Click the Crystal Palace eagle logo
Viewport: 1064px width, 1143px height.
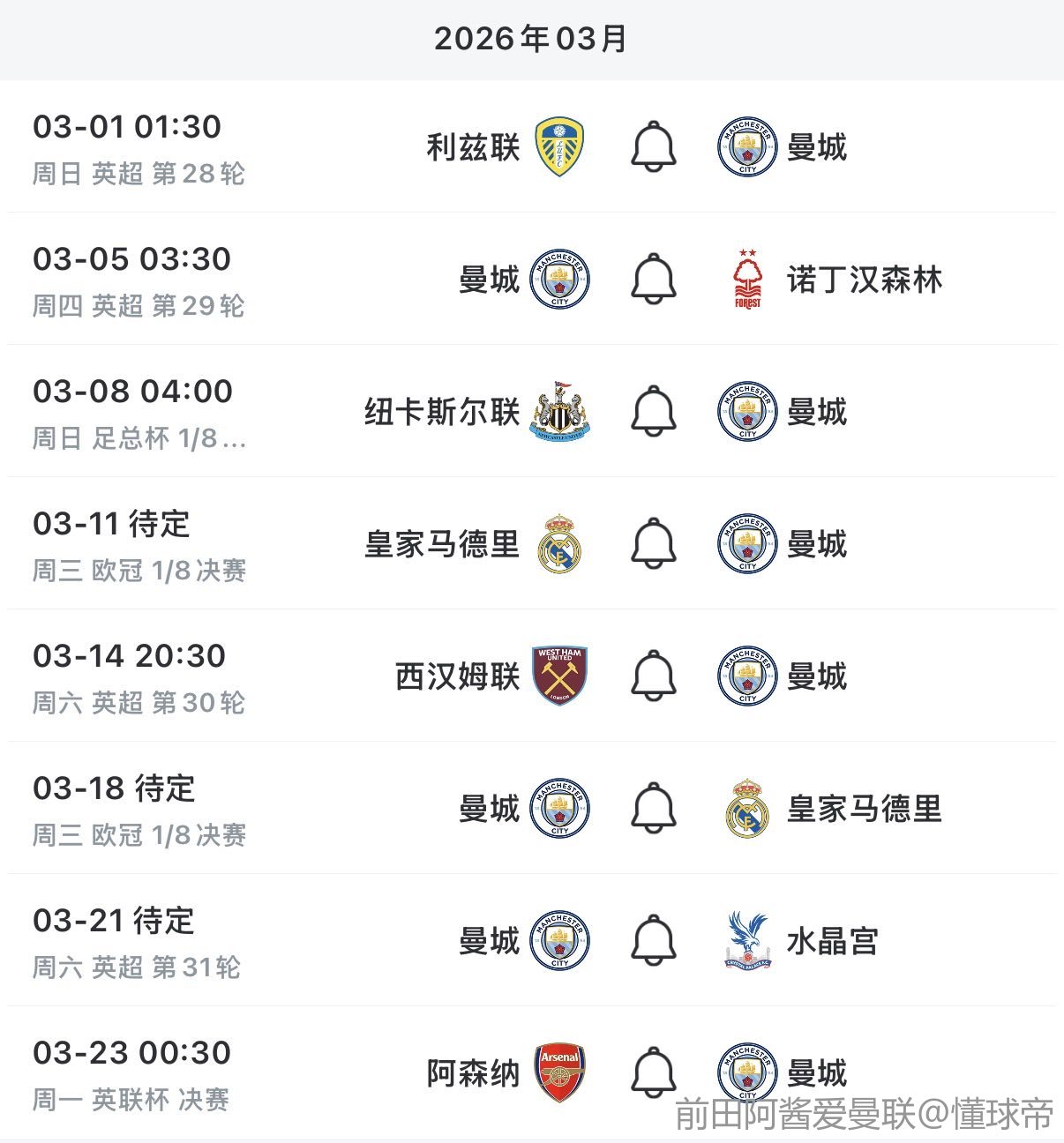click(x=747, y=941)
